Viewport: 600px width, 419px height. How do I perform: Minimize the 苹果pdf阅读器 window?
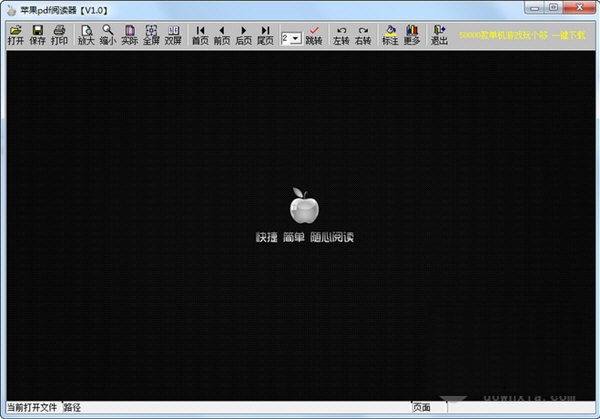[535, 8]
